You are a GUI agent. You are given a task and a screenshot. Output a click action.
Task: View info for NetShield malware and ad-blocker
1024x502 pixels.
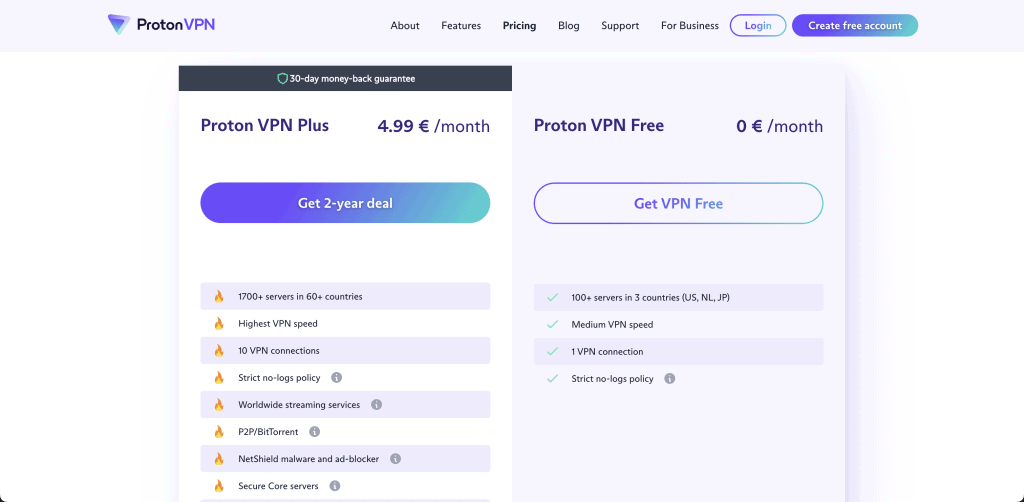click(395, 459)
